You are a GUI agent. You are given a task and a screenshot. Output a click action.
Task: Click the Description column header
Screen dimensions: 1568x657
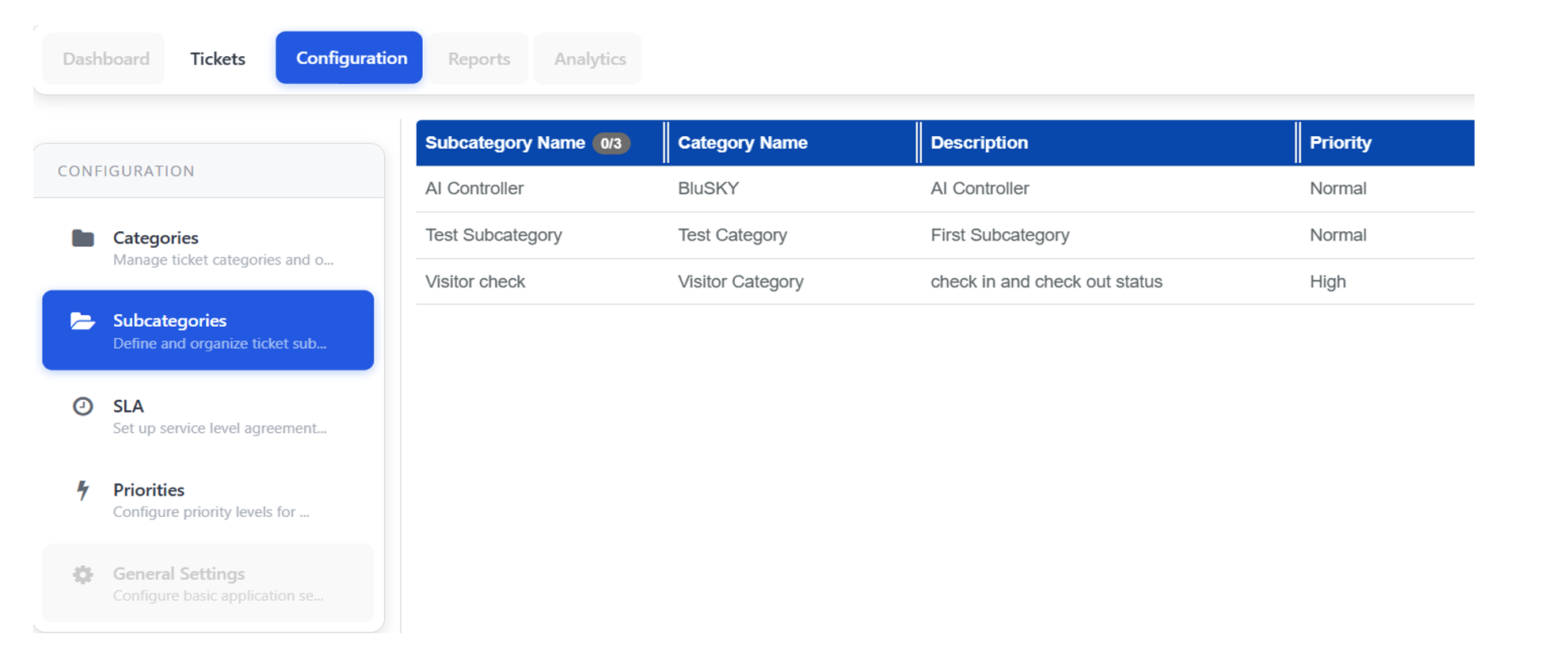click(979, 142)
